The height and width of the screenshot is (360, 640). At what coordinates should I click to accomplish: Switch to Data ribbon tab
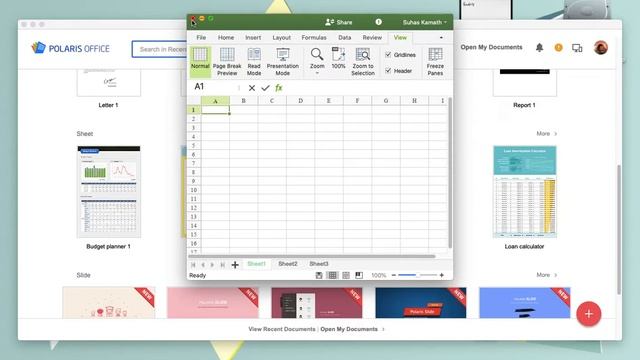[344, 38]
